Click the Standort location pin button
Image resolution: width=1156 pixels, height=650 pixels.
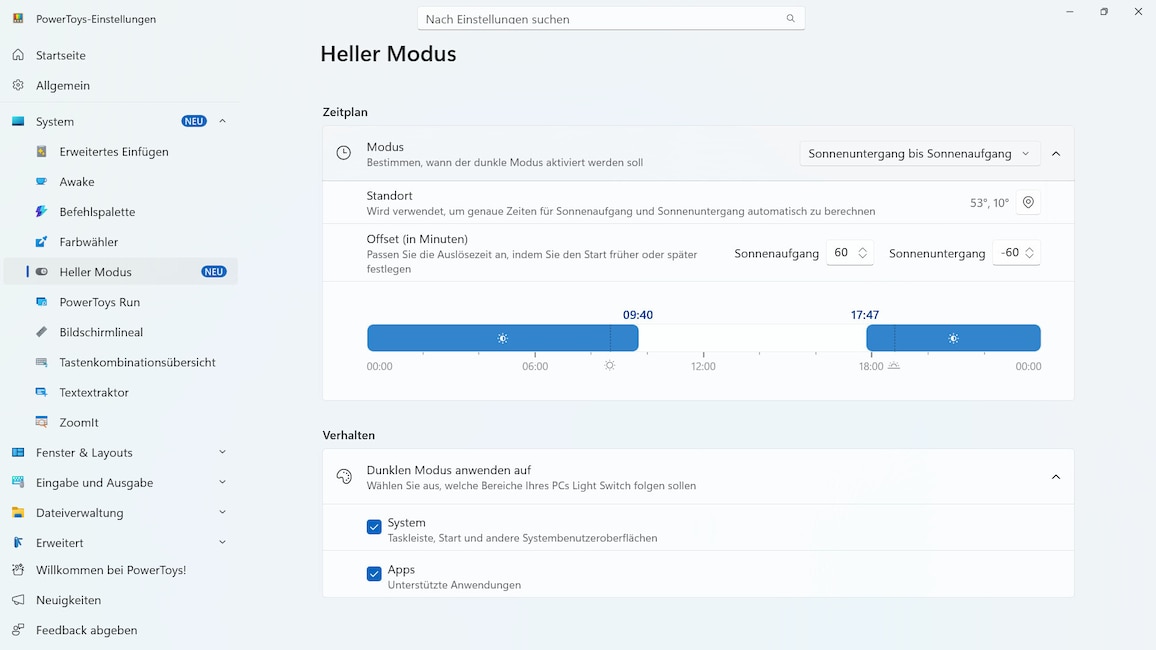1028,202
